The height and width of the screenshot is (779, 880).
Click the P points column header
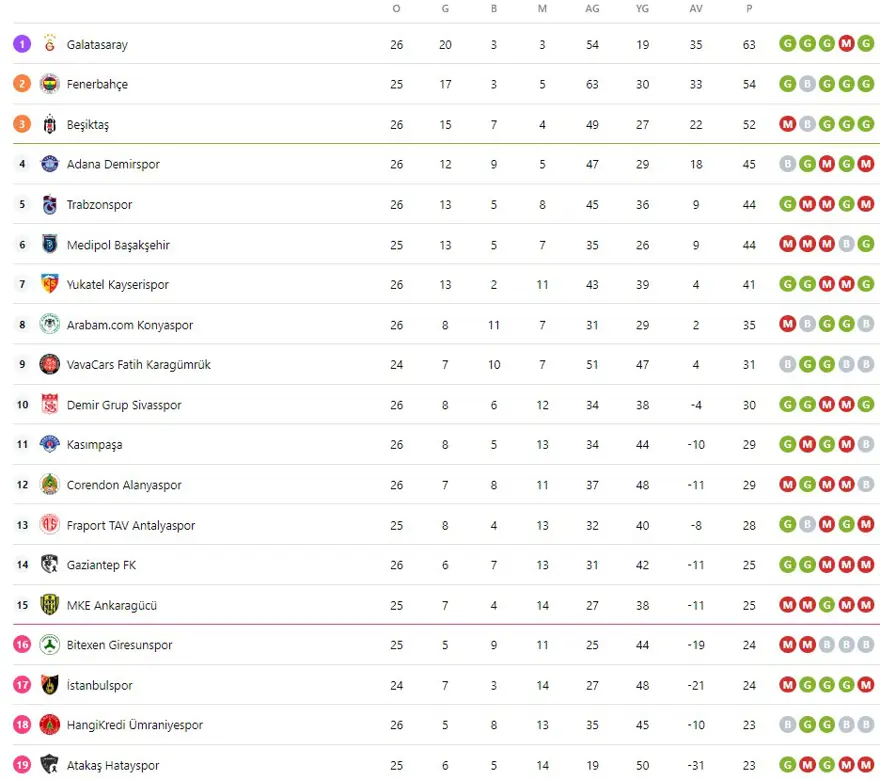tap(749, 9)
